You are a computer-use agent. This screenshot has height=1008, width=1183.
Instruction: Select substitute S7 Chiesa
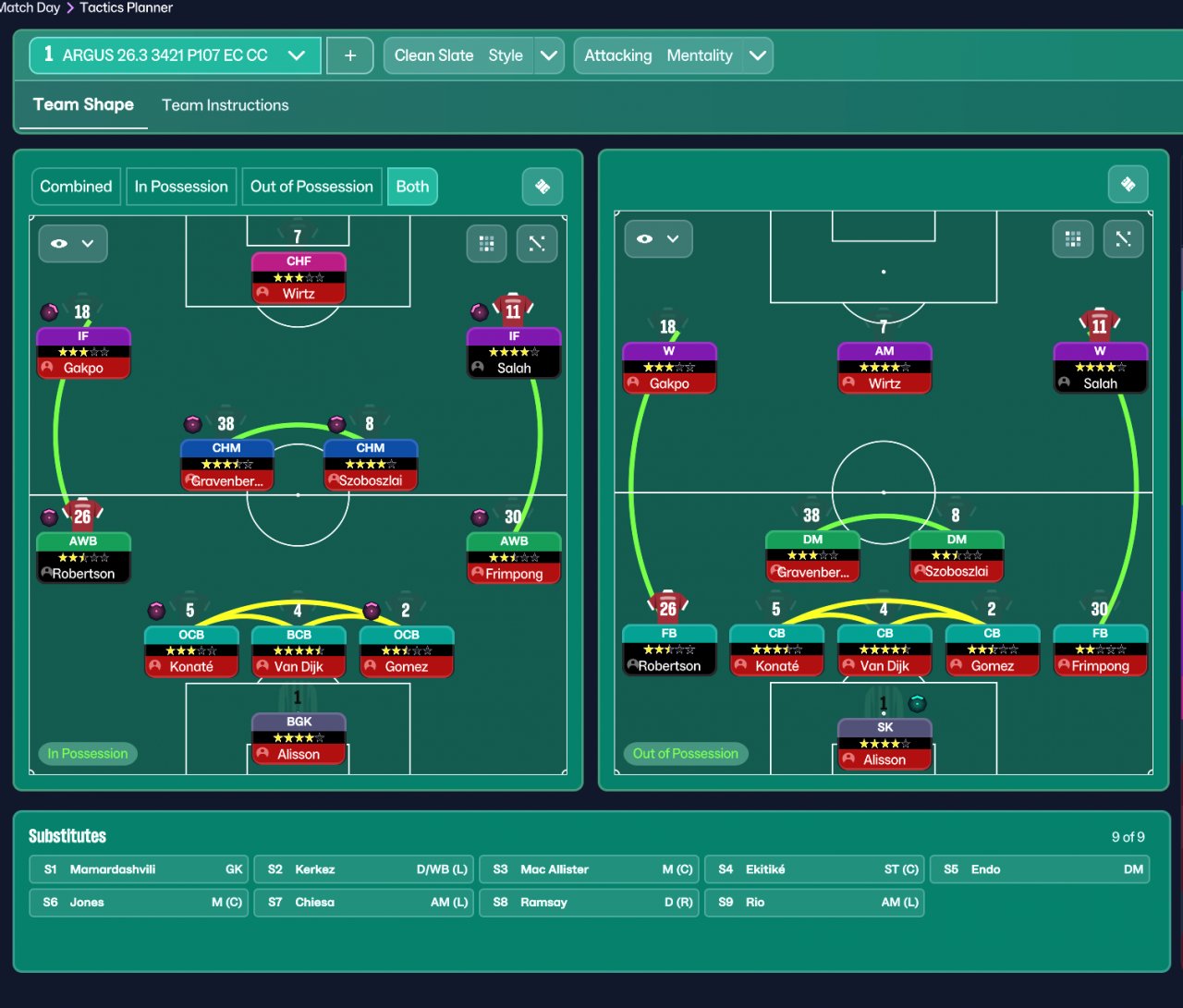(364, 903)
